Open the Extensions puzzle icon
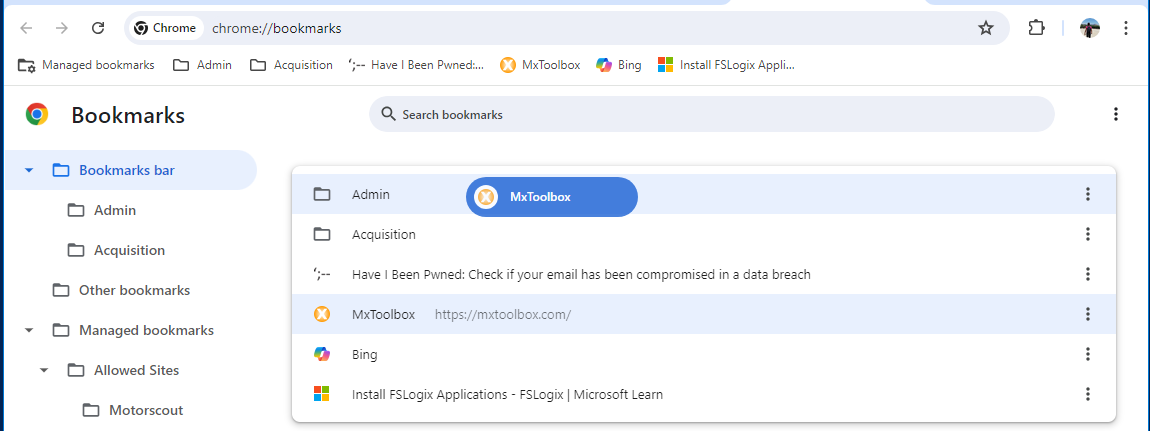The width and height of the screenshot is (1150, 431). click(x=1036, y=29)
